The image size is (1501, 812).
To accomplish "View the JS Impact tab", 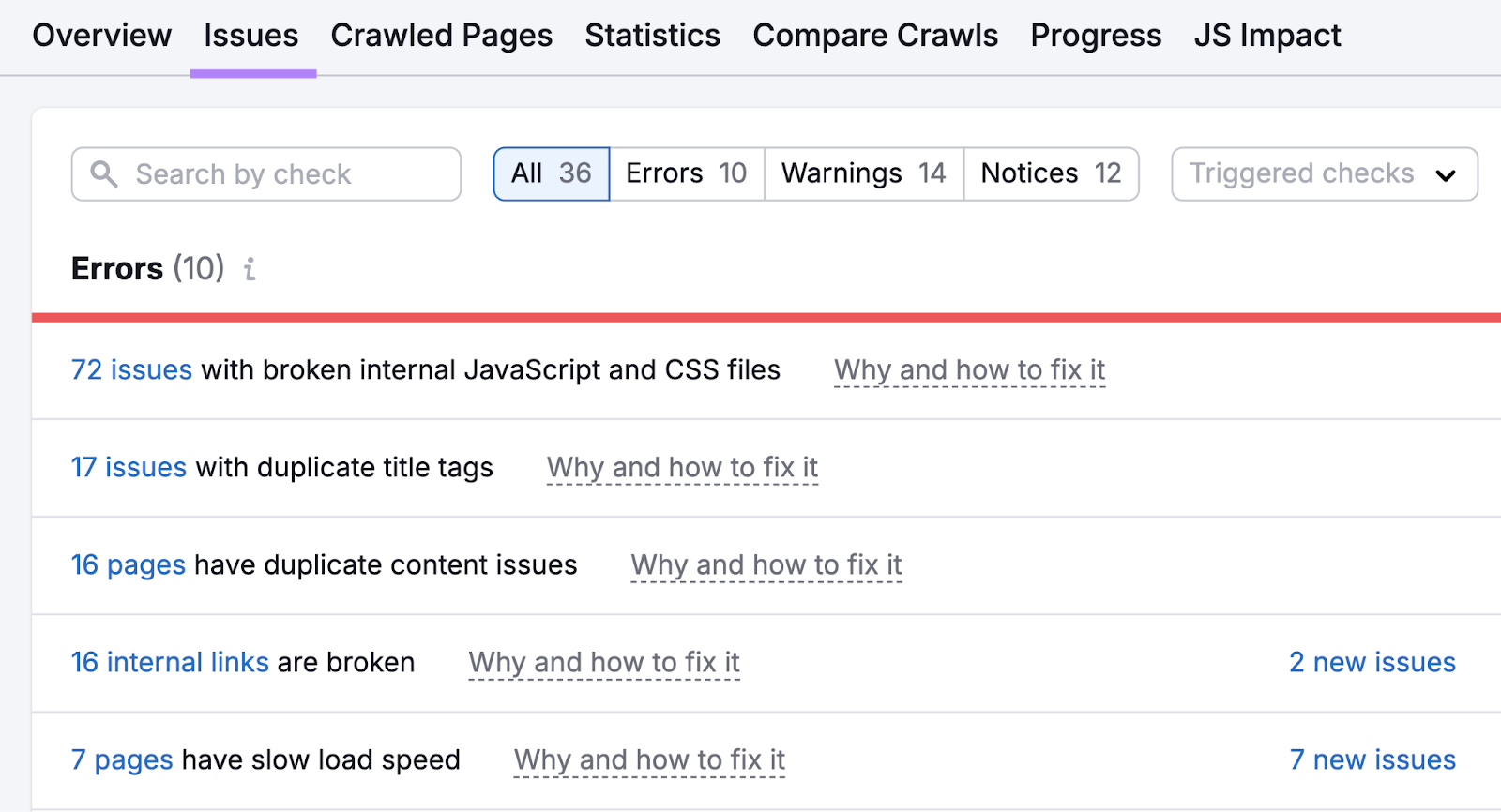I will click(x=1267, y=35).
